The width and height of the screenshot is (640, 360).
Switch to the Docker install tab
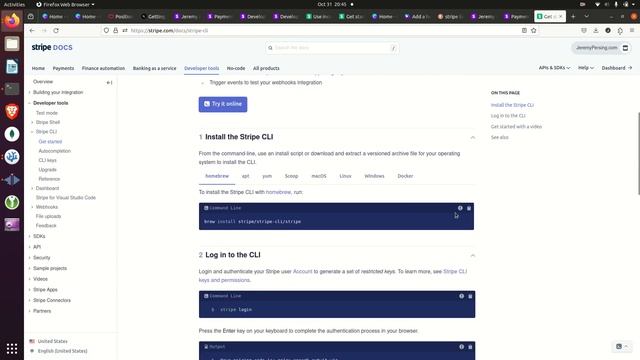[405, 176]
